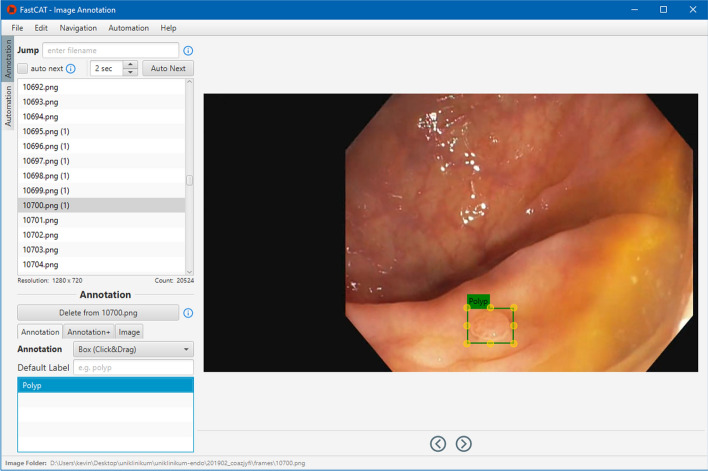
Task: Switch to the Annotation+ tab
Action: click(x=89, y=331)
